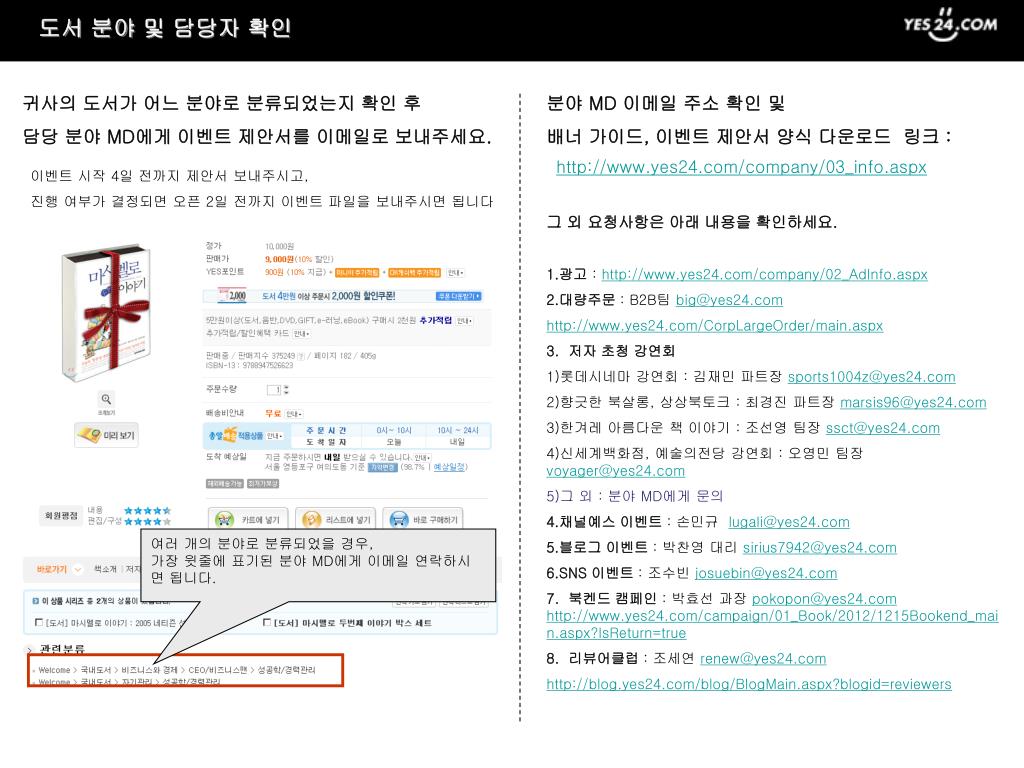1024x768 pixels.
Task: Click the 책소개 tab
Action: [105, 569]
